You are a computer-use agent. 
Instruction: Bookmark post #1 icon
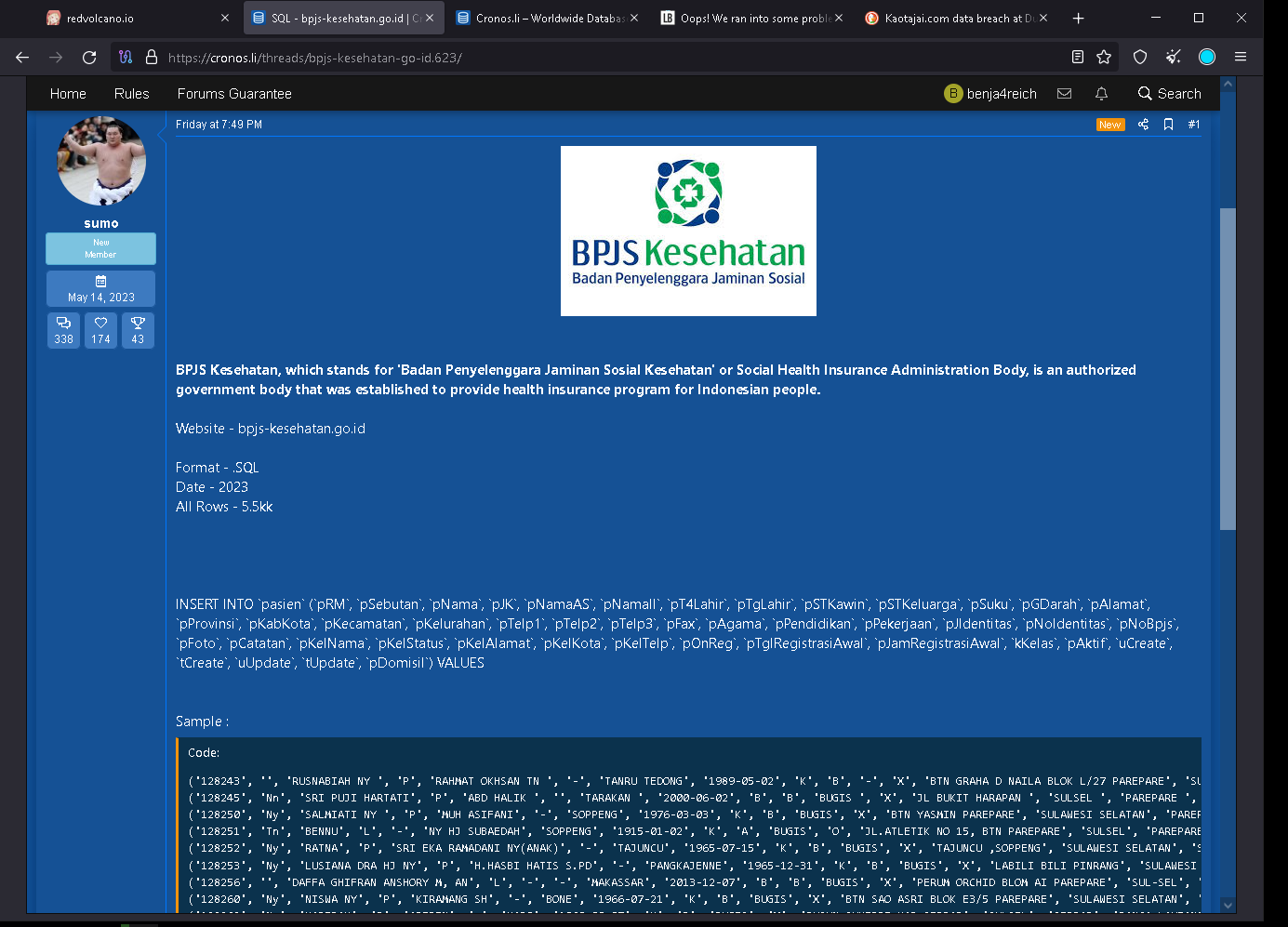[x=1169, y=125]
